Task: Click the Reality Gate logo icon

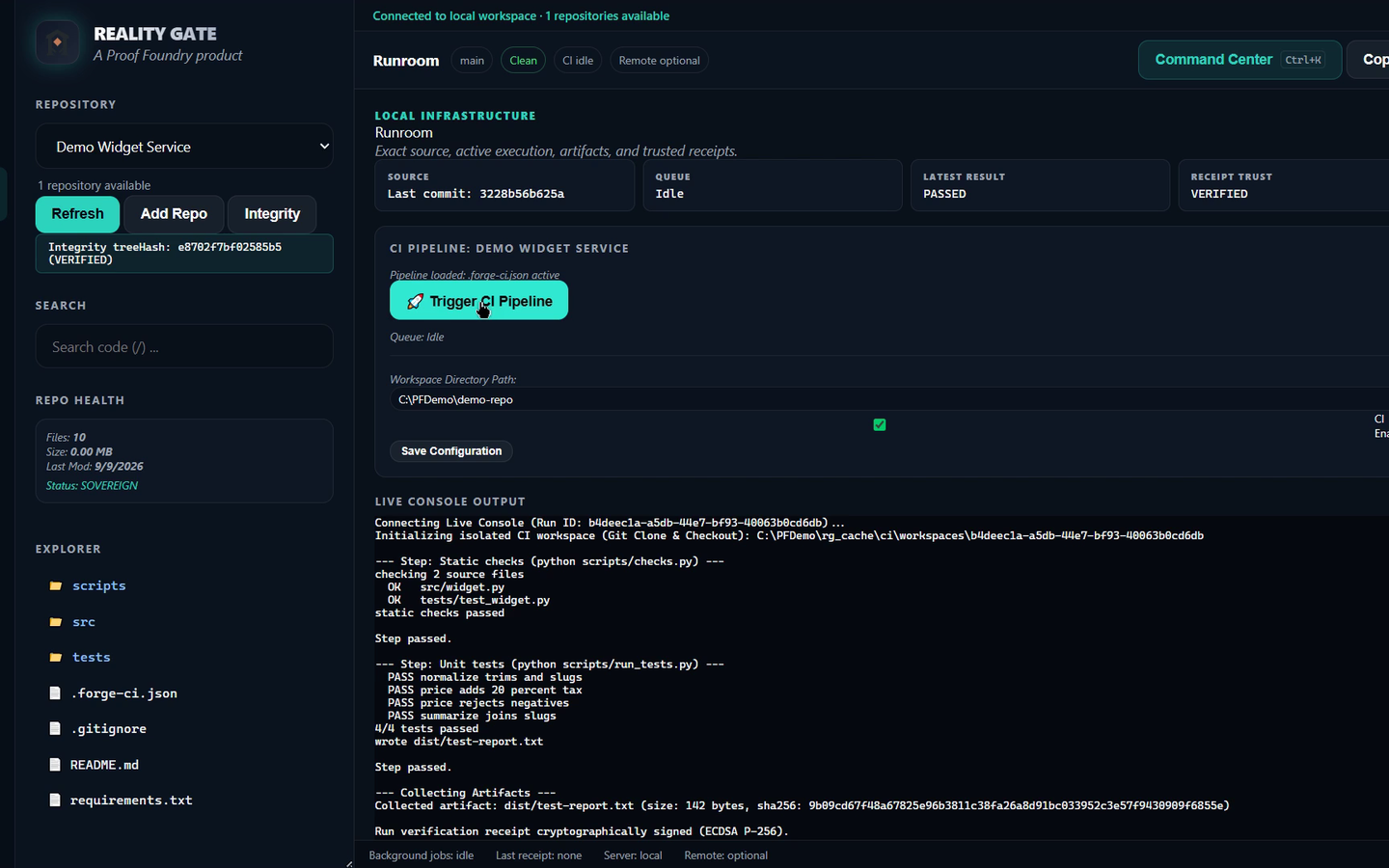Action: (x=57, y=42)
